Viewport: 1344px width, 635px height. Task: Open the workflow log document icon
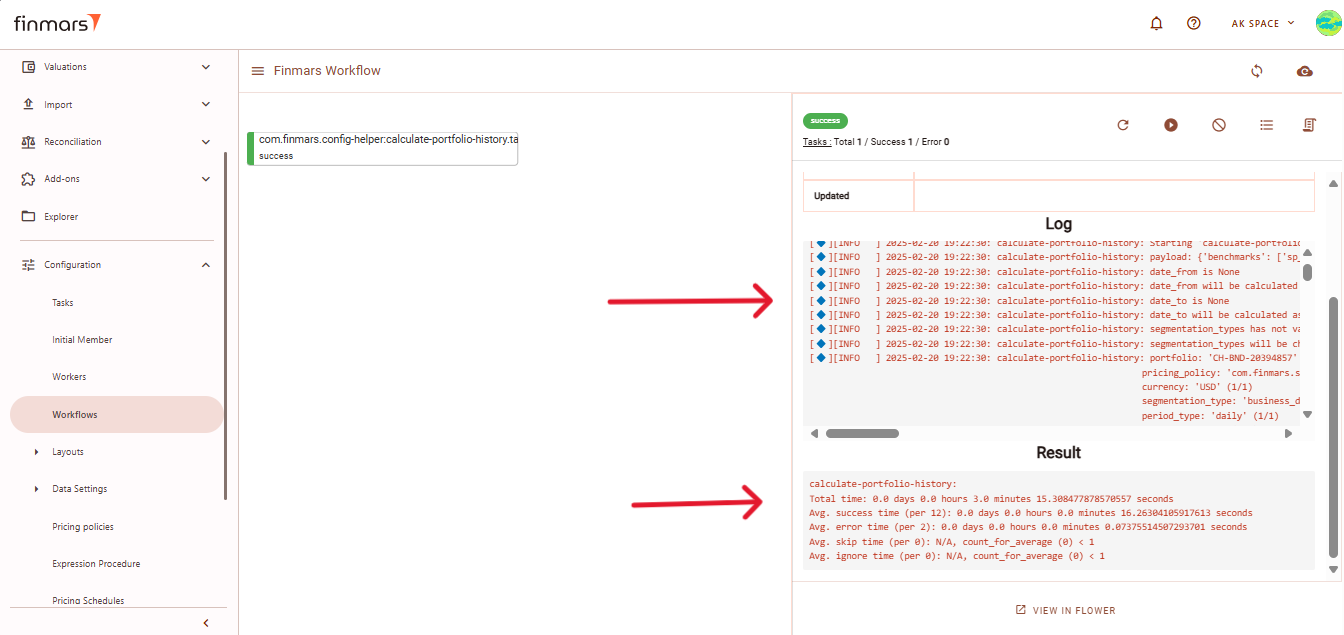click(1309, 125)
